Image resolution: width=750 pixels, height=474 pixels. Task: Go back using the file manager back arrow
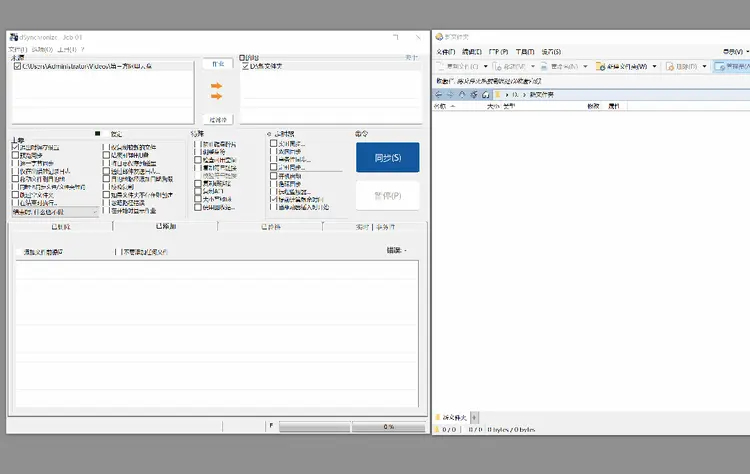[x=438, y=94]
